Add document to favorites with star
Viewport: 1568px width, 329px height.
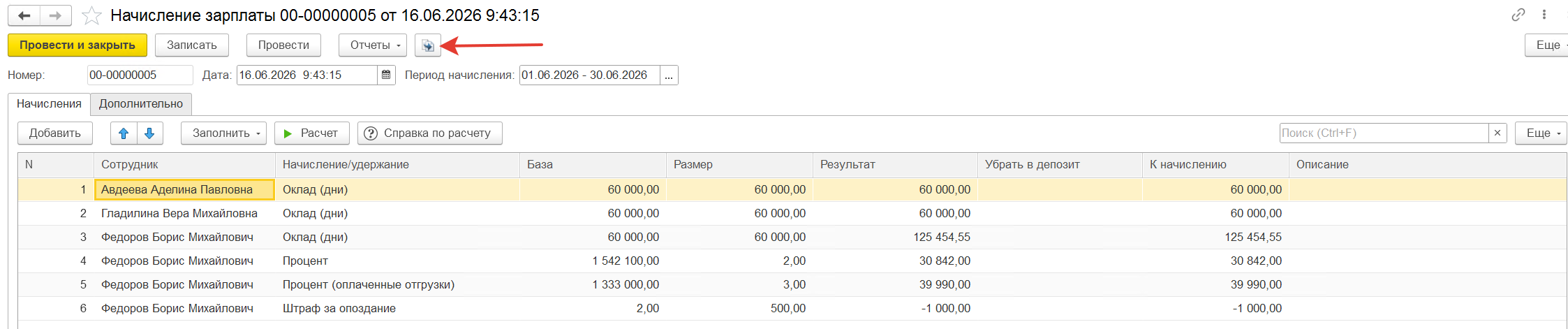(91, 15)
